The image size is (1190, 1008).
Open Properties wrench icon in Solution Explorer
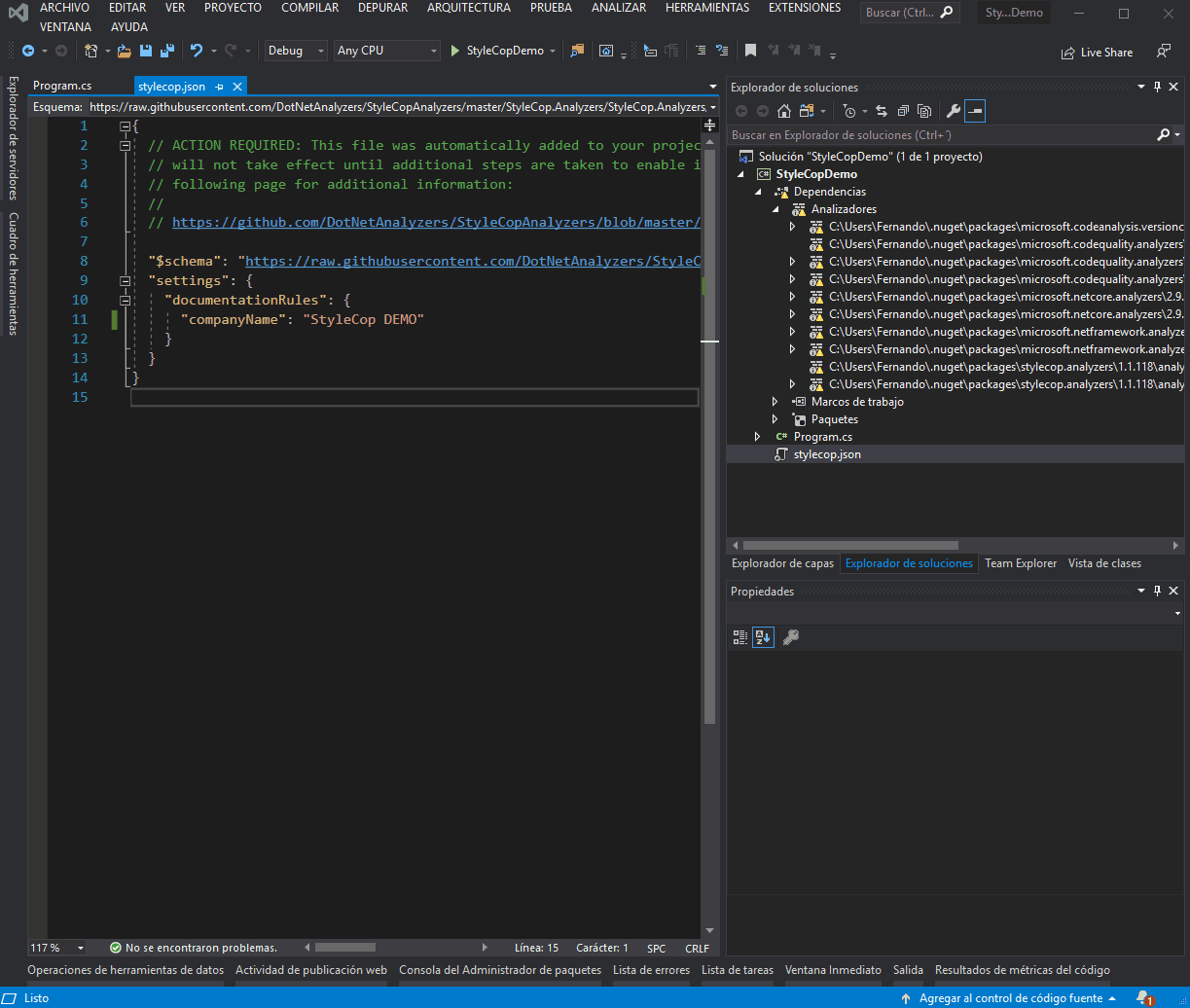(954, 111)
